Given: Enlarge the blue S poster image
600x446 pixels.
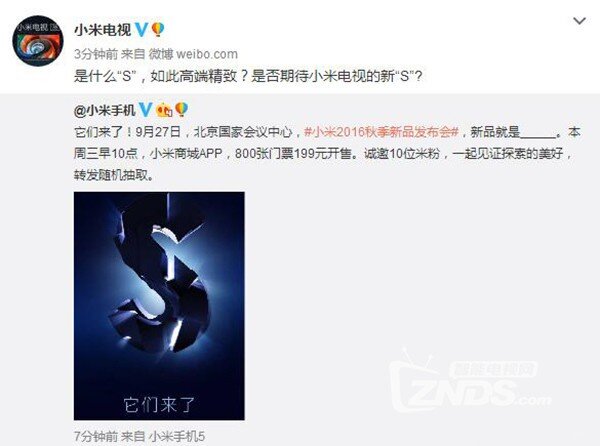Looking at the screenshot, I should tap(159, 306).
